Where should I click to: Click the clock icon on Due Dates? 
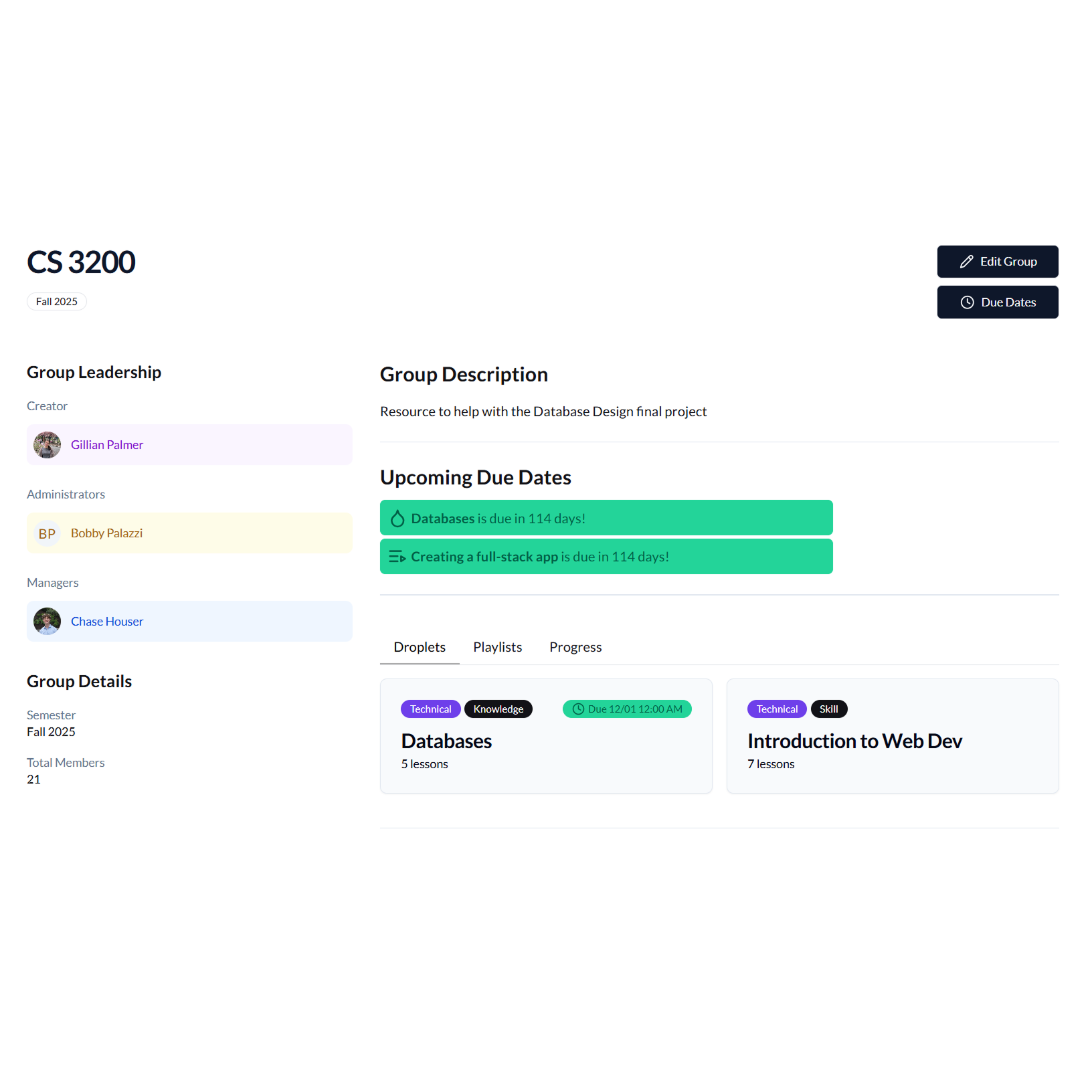(x=967, y=302)
